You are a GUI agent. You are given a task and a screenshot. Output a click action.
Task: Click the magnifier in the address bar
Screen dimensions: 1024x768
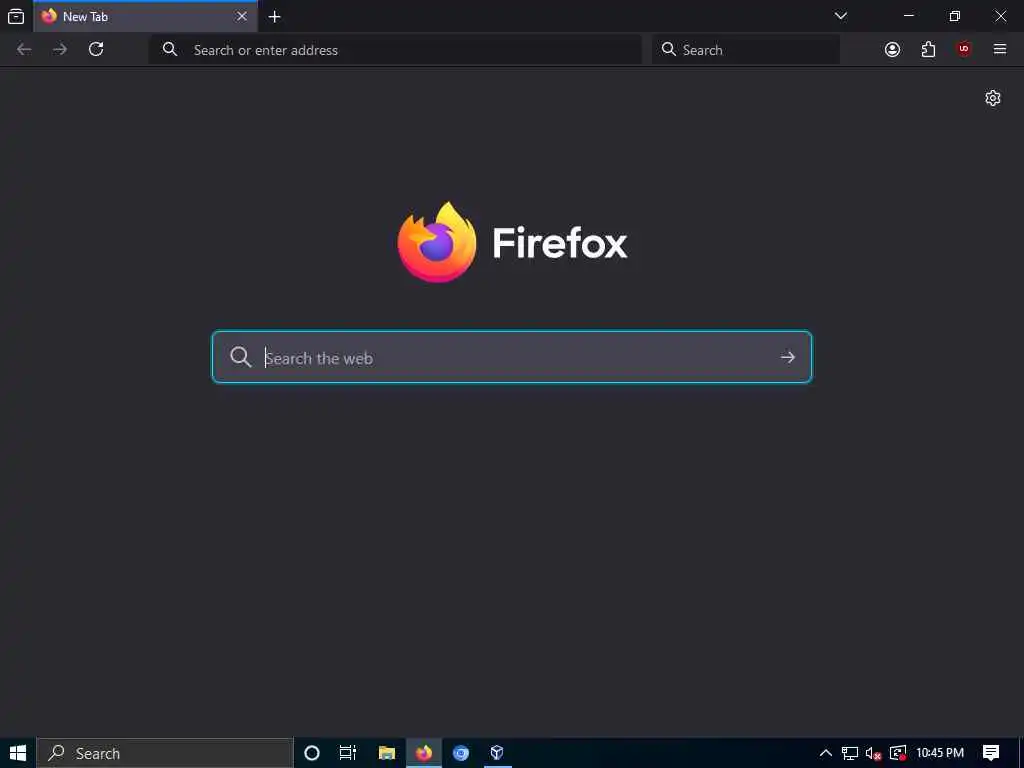coord(170,50)
